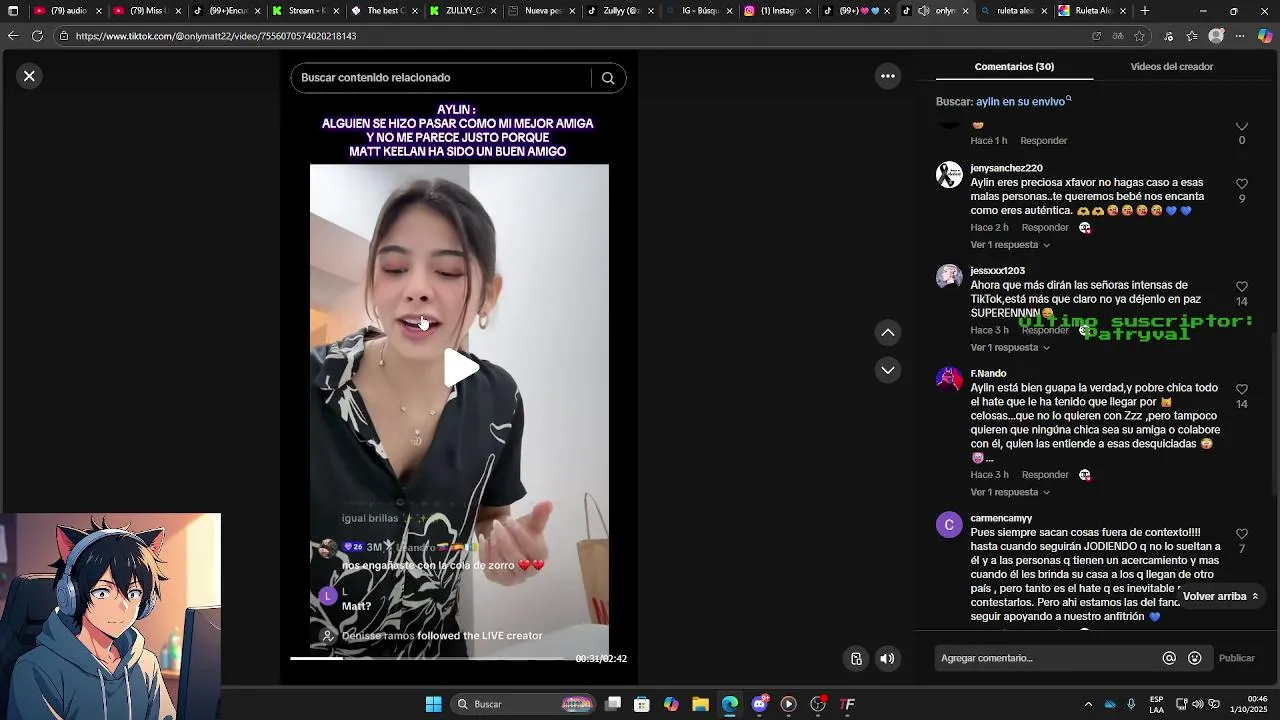Open the three-dots more options menu

click(x=887, y=76)
